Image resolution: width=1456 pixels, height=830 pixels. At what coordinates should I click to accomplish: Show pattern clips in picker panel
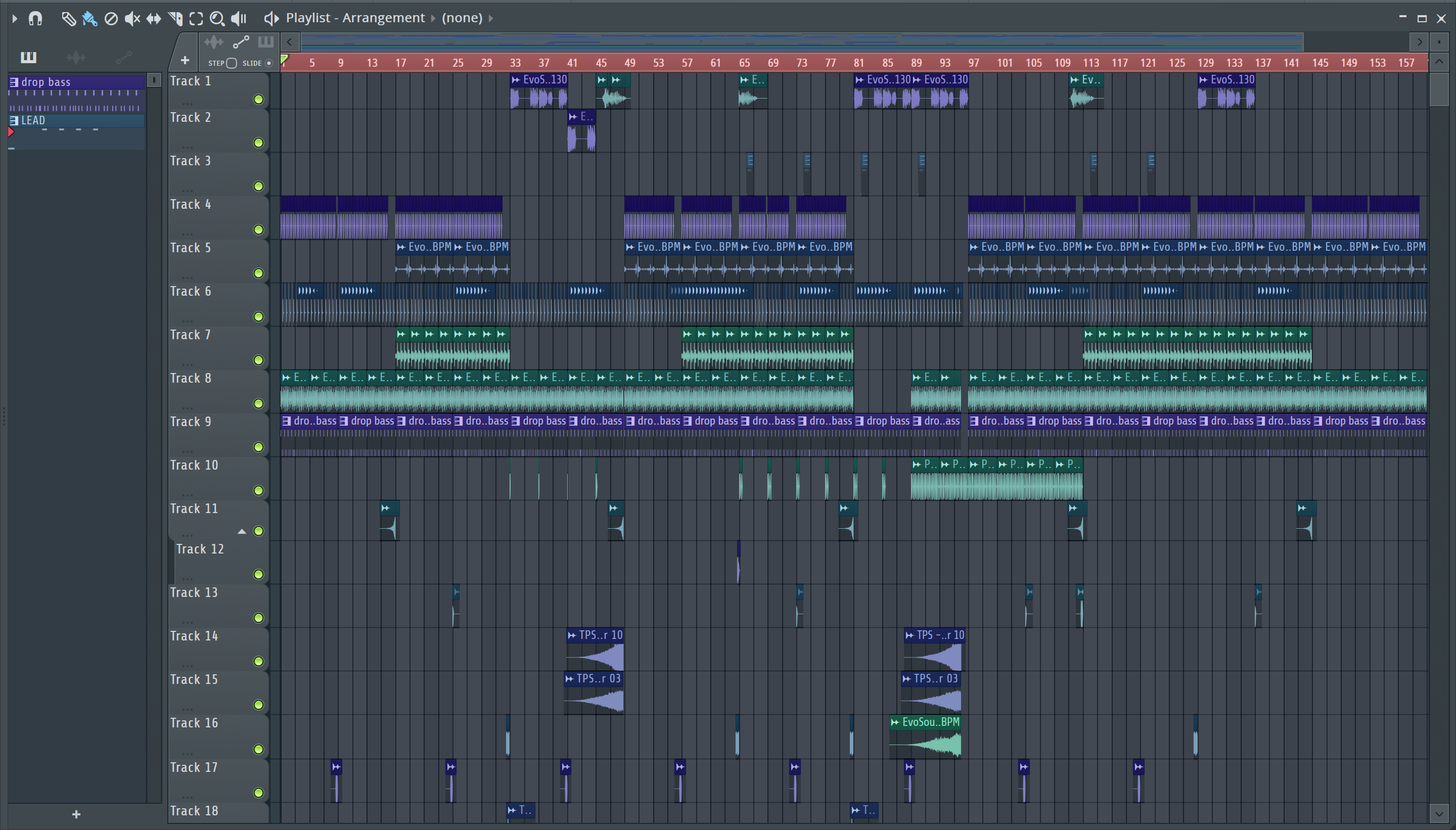coord(28,57)
